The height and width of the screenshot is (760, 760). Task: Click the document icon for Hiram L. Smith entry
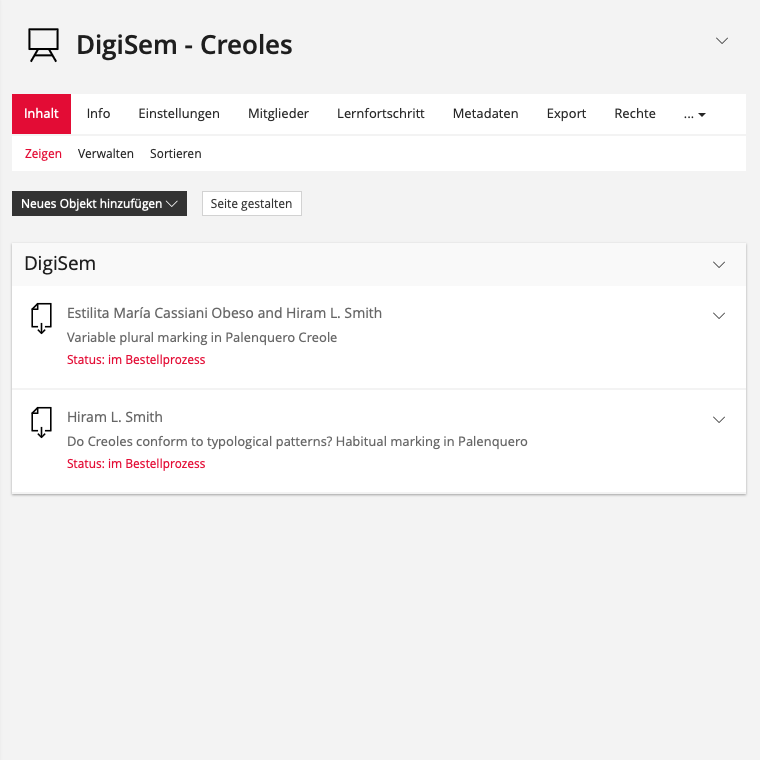coord(40,422)
